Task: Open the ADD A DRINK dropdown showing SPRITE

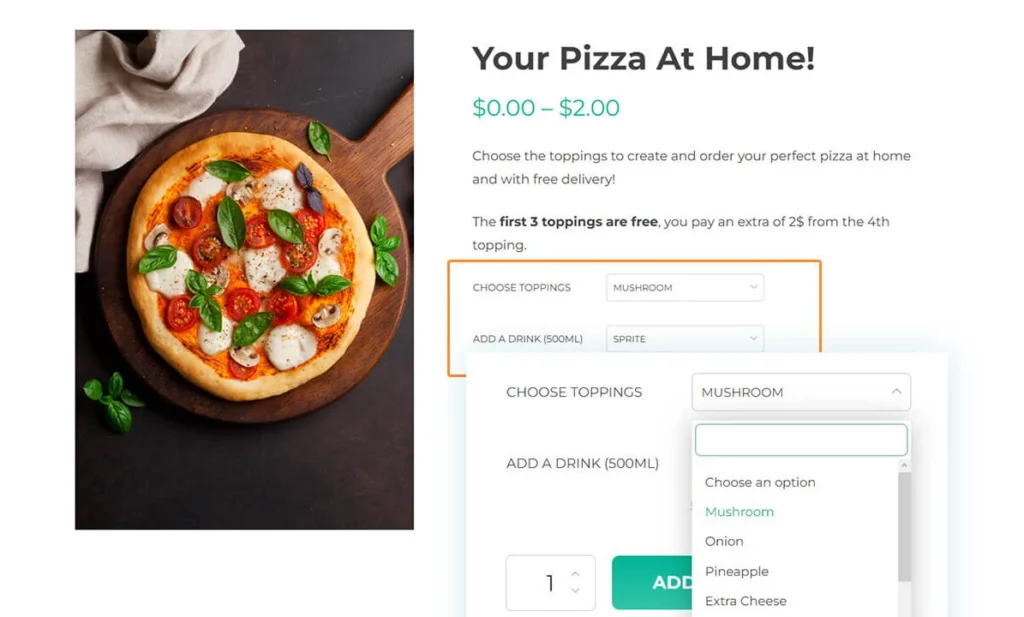Action: click(x=684, y=338)
